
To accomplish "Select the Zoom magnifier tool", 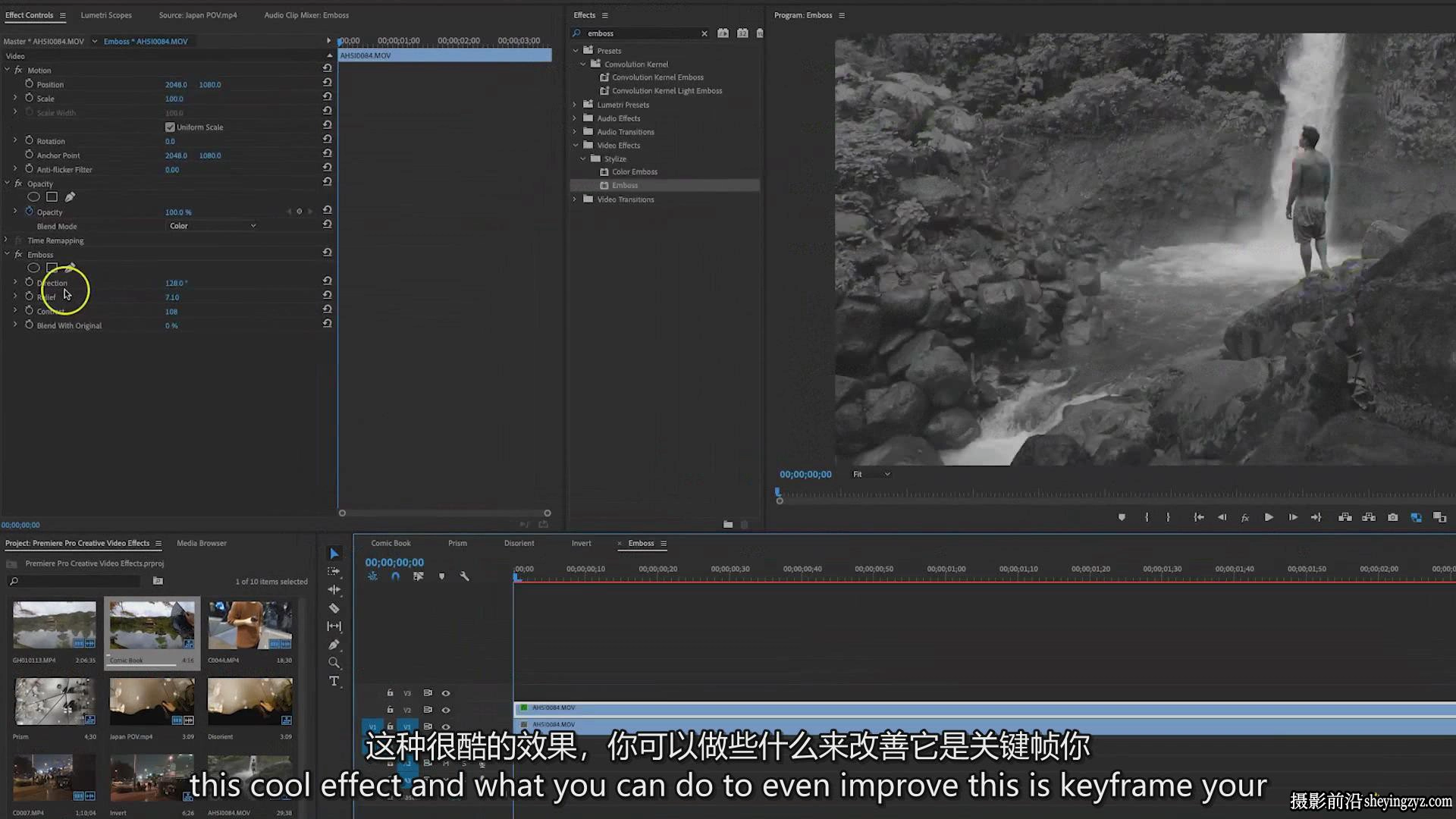I will click(x=334, y=663).
